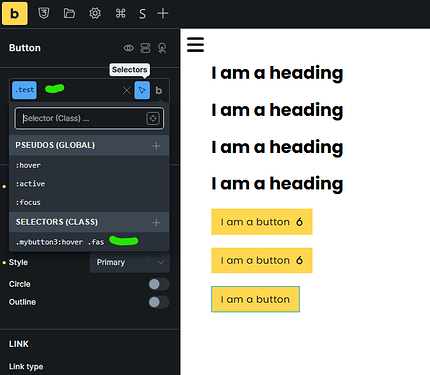The image size is (430, 375).
Task: Click the pin/badge icon beside Button title
Action: [162, 48]
